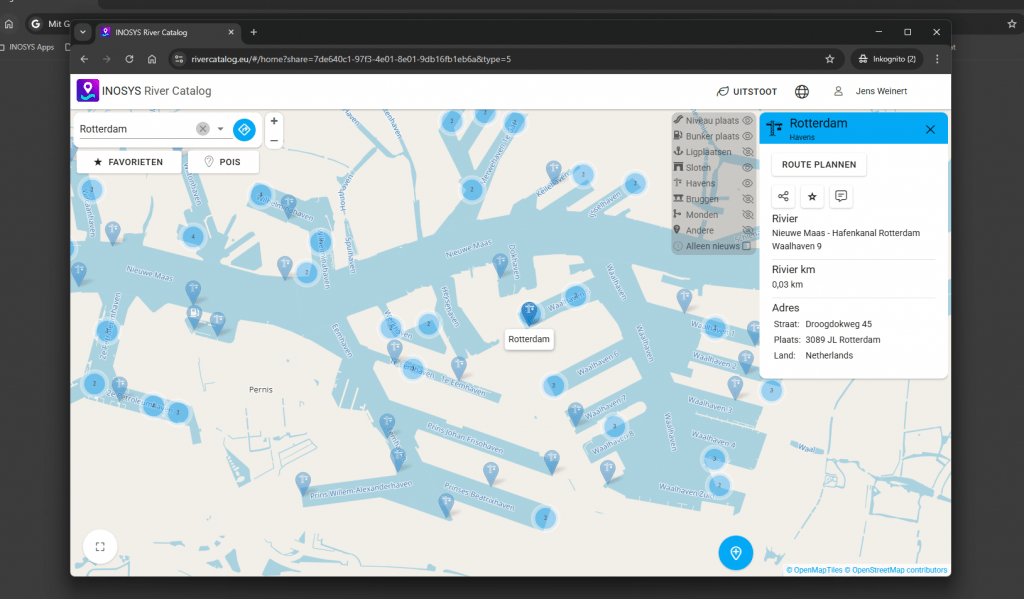This screenshot has width=1024, height=599.
Task: Open the Jens Weinert account menu
Action: click(879, 92)
